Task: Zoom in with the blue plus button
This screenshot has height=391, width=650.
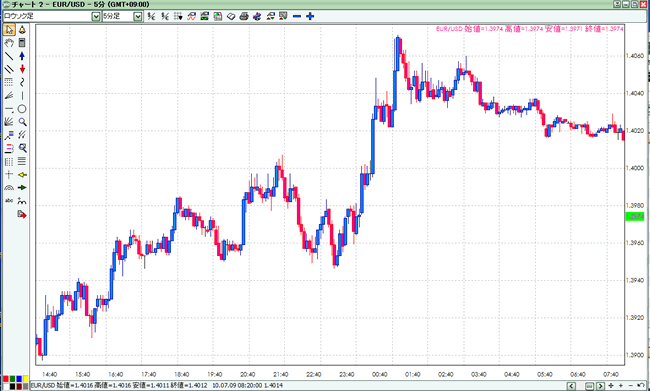Action: (x=310, y=16)
